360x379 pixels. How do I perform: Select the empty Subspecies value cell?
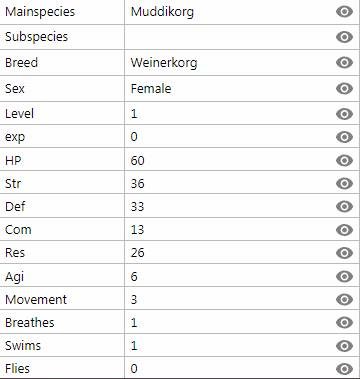click(230, 37)
